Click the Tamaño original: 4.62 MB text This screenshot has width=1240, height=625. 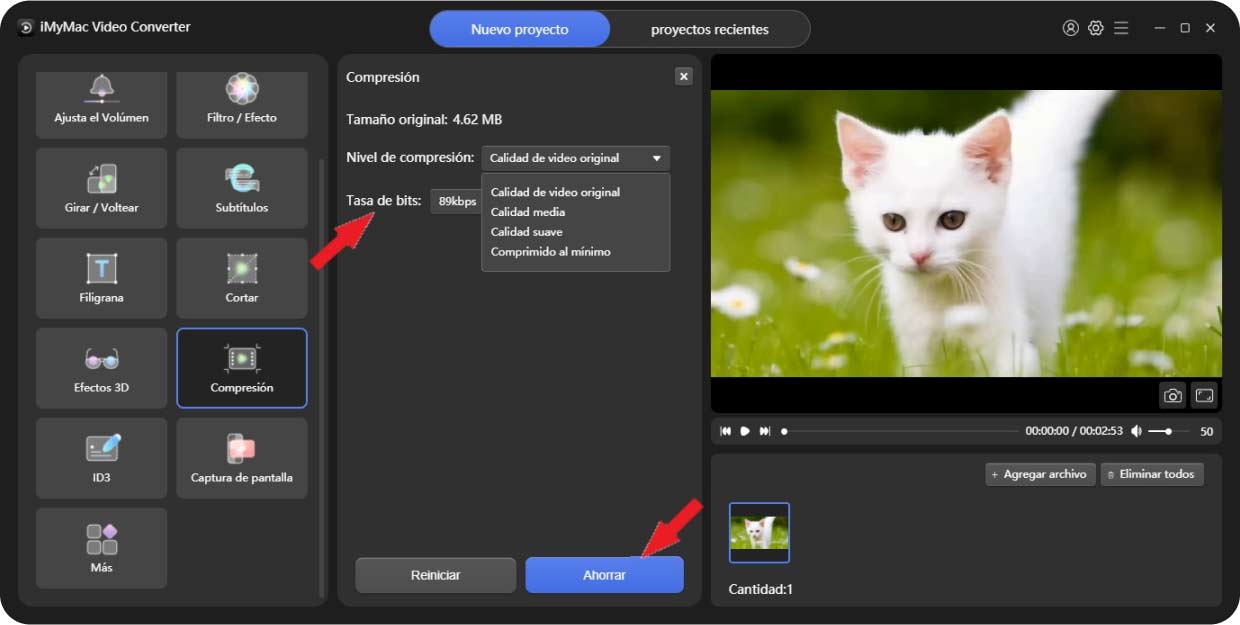(424, 119)
